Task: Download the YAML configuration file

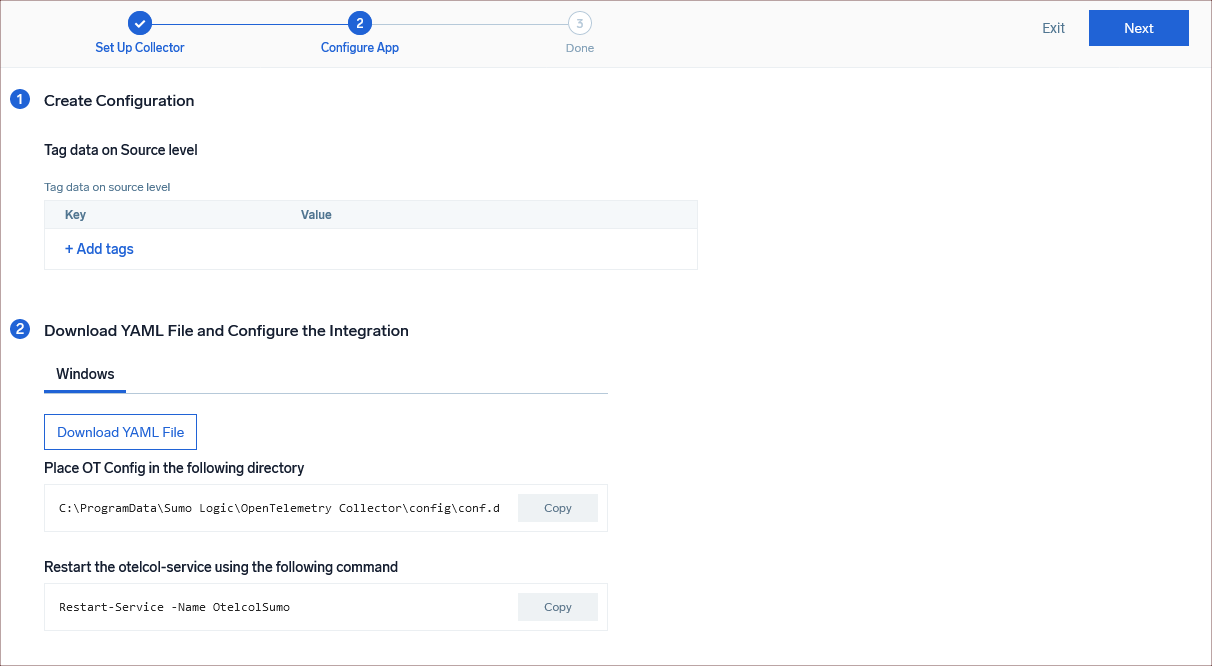Action: click(120, 431)
